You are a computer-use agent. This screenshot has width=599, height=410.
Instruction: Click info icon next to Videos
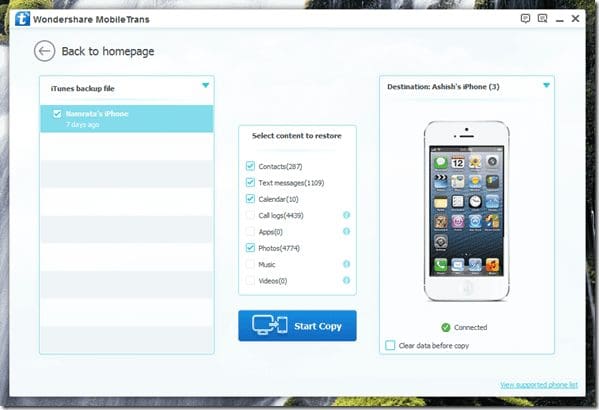[x=346, y=280]
